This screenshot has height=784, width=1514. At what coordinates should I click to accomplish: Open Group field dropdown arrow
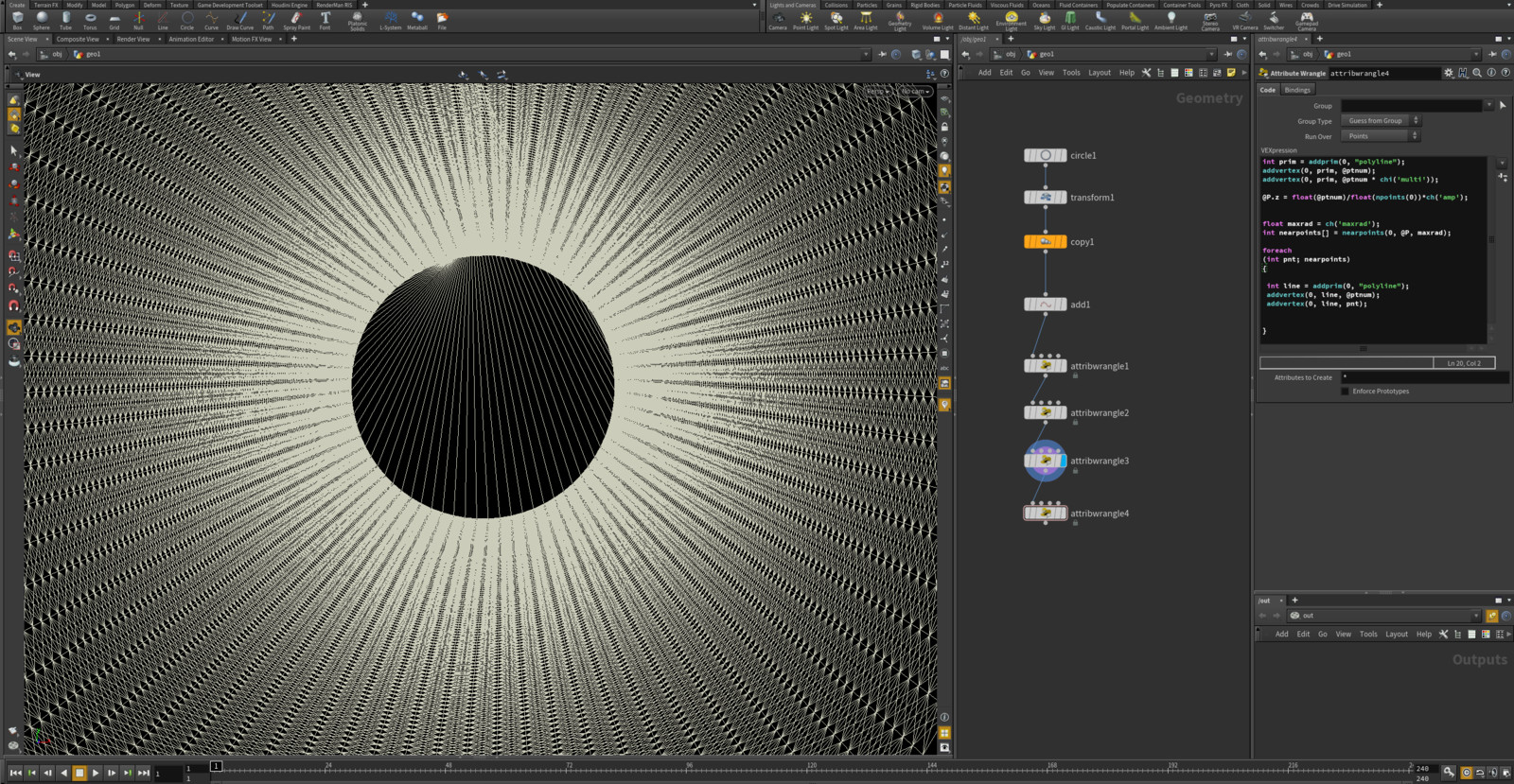[x=1488, y=106]
